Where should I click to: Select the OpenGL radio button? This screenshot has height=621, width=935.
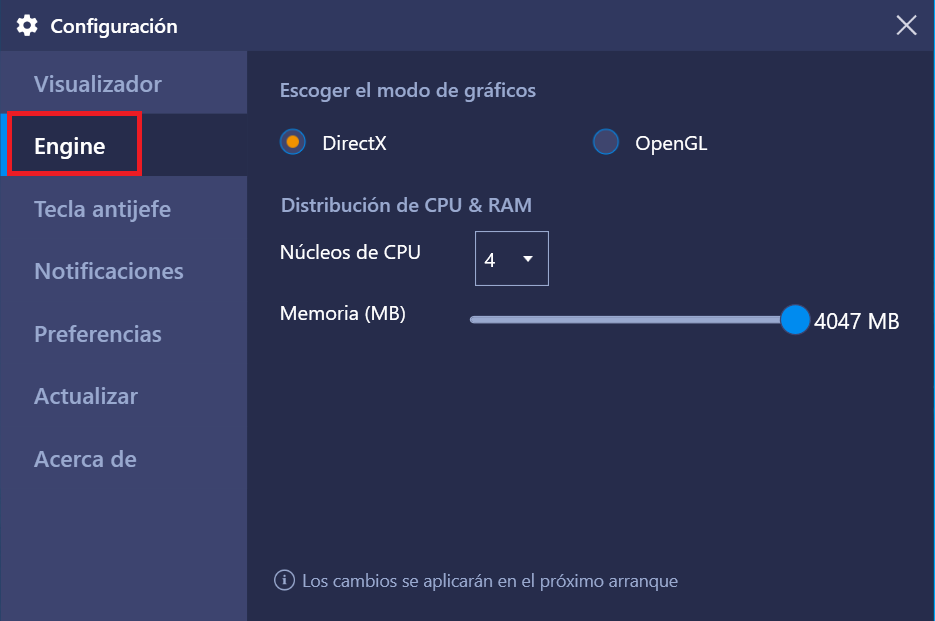[x=605, y=142]
